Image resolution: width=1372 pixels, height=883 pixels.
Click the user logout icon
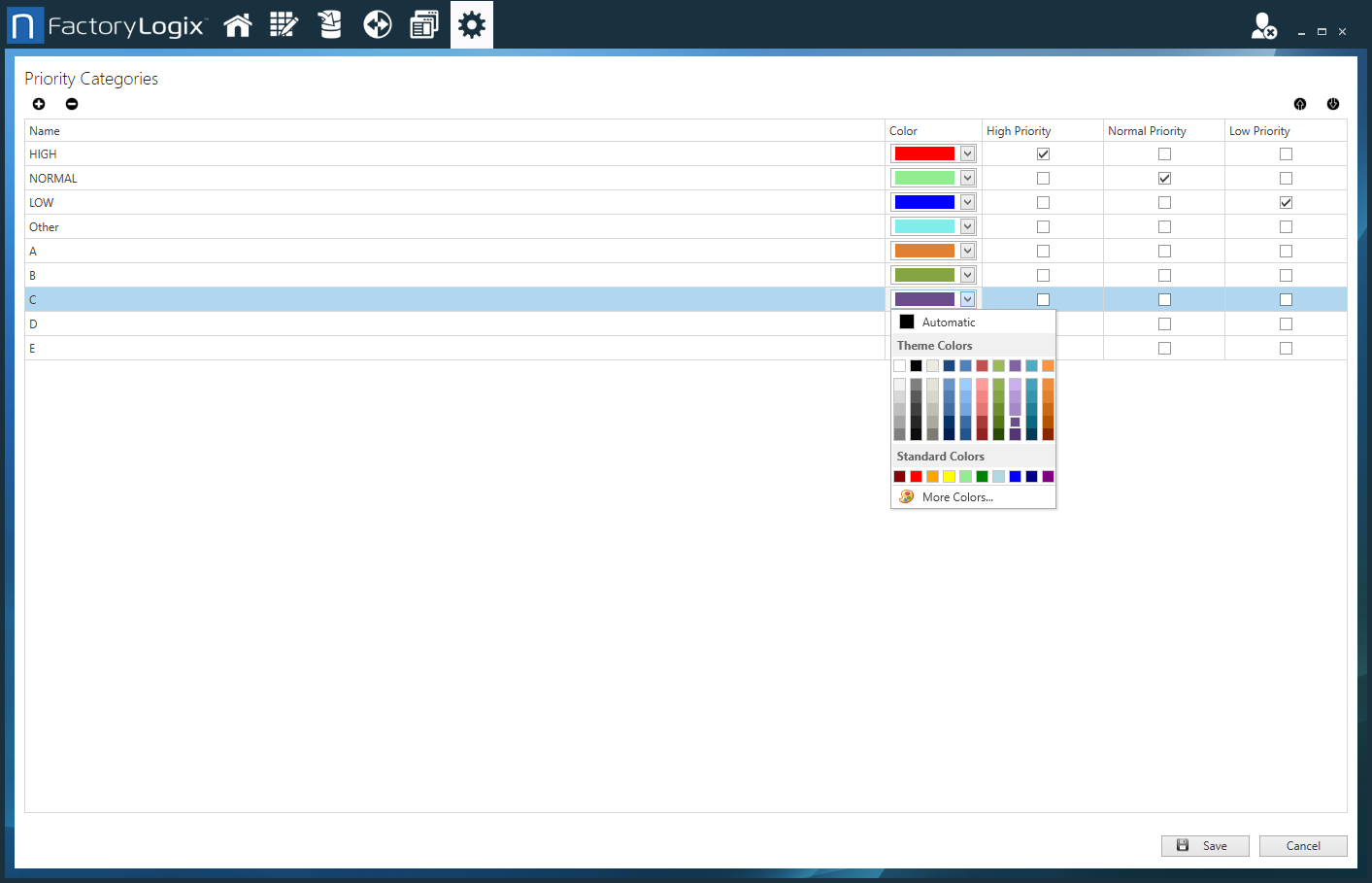click(1263, 26)
